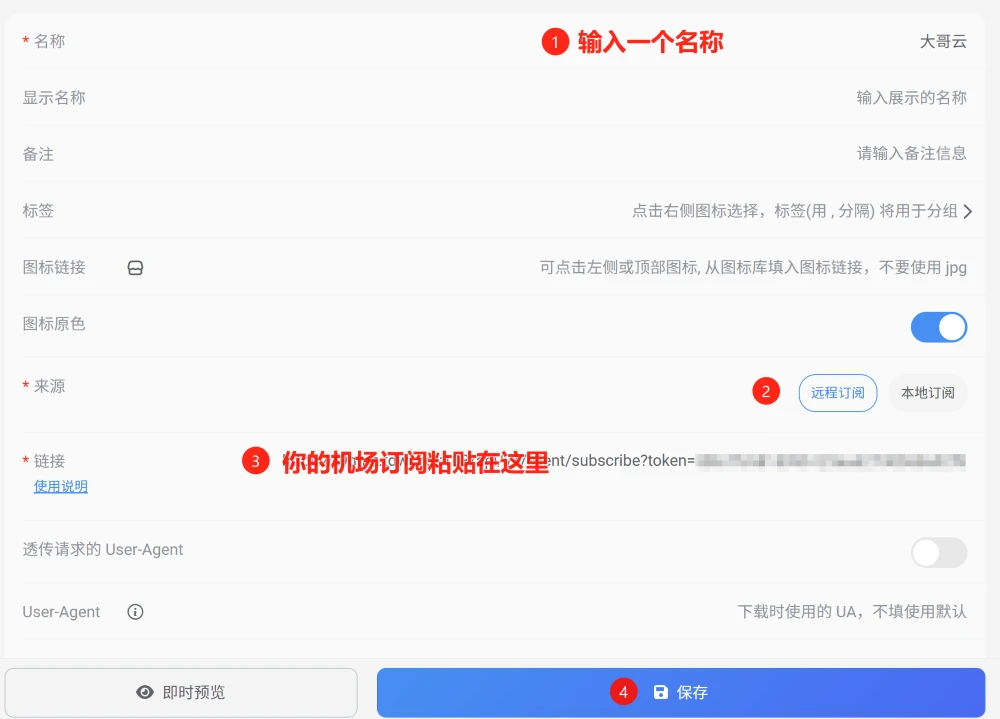This screenshot has height=719, width=1000.
Task: Select 远程订阅 as the source
Action: pyautogui.click(x=838, y=393)
